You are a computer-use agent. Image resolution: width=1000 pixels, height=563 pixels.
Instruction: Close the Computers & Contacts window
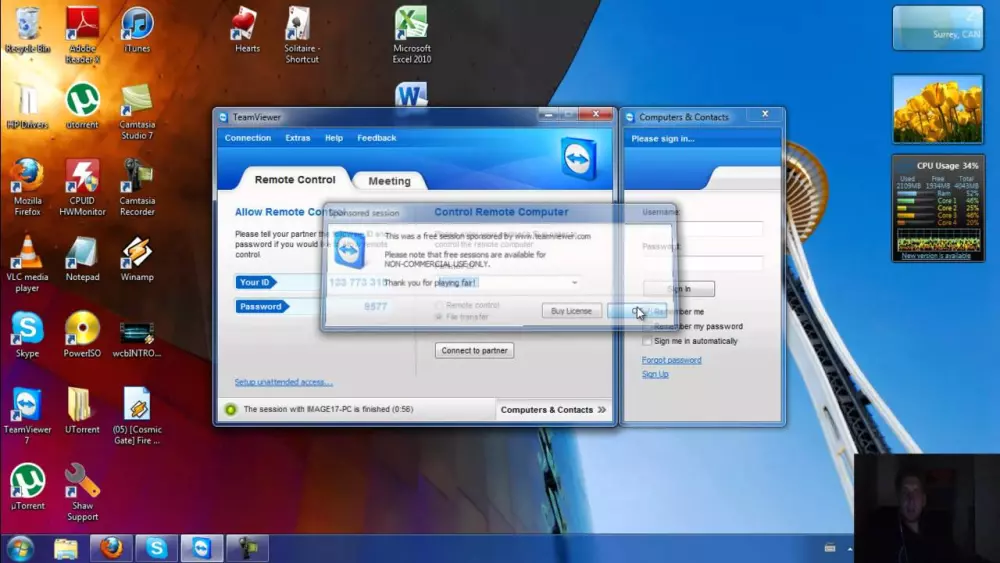point(765,114)
